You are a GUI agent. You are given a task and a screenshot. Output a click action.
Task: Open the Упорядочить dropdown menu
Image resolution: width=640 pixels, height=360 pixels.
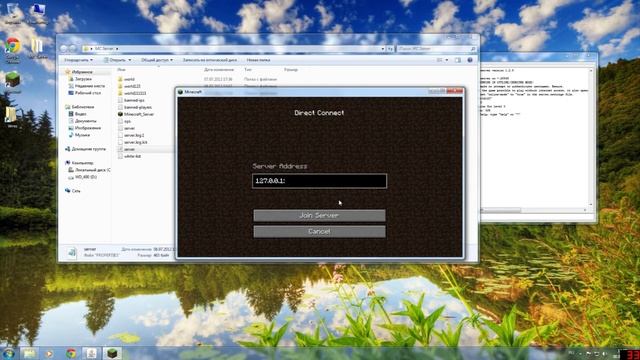78,60
